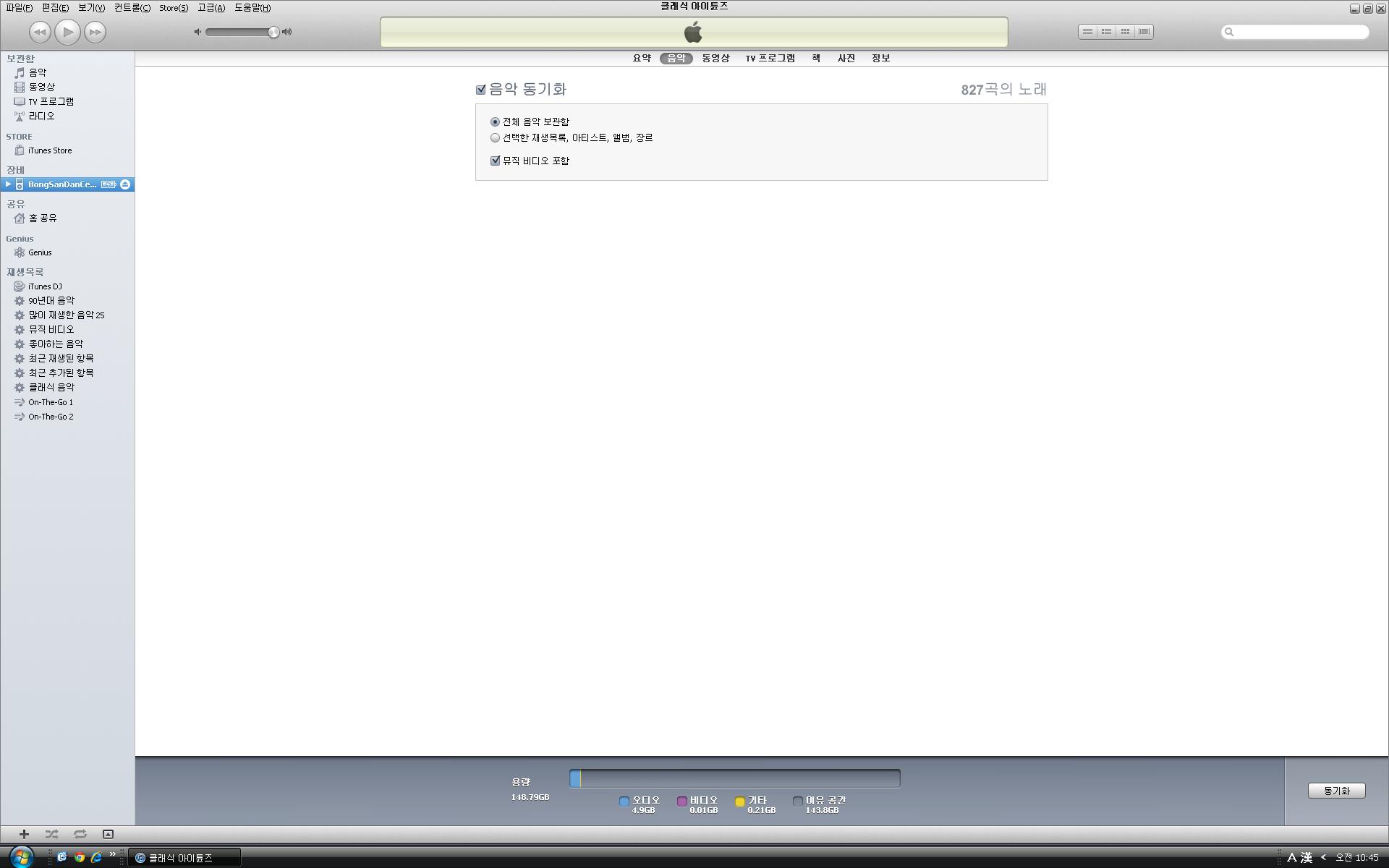
Task: Switch to the 요약 tab
Action: point(642,58)
